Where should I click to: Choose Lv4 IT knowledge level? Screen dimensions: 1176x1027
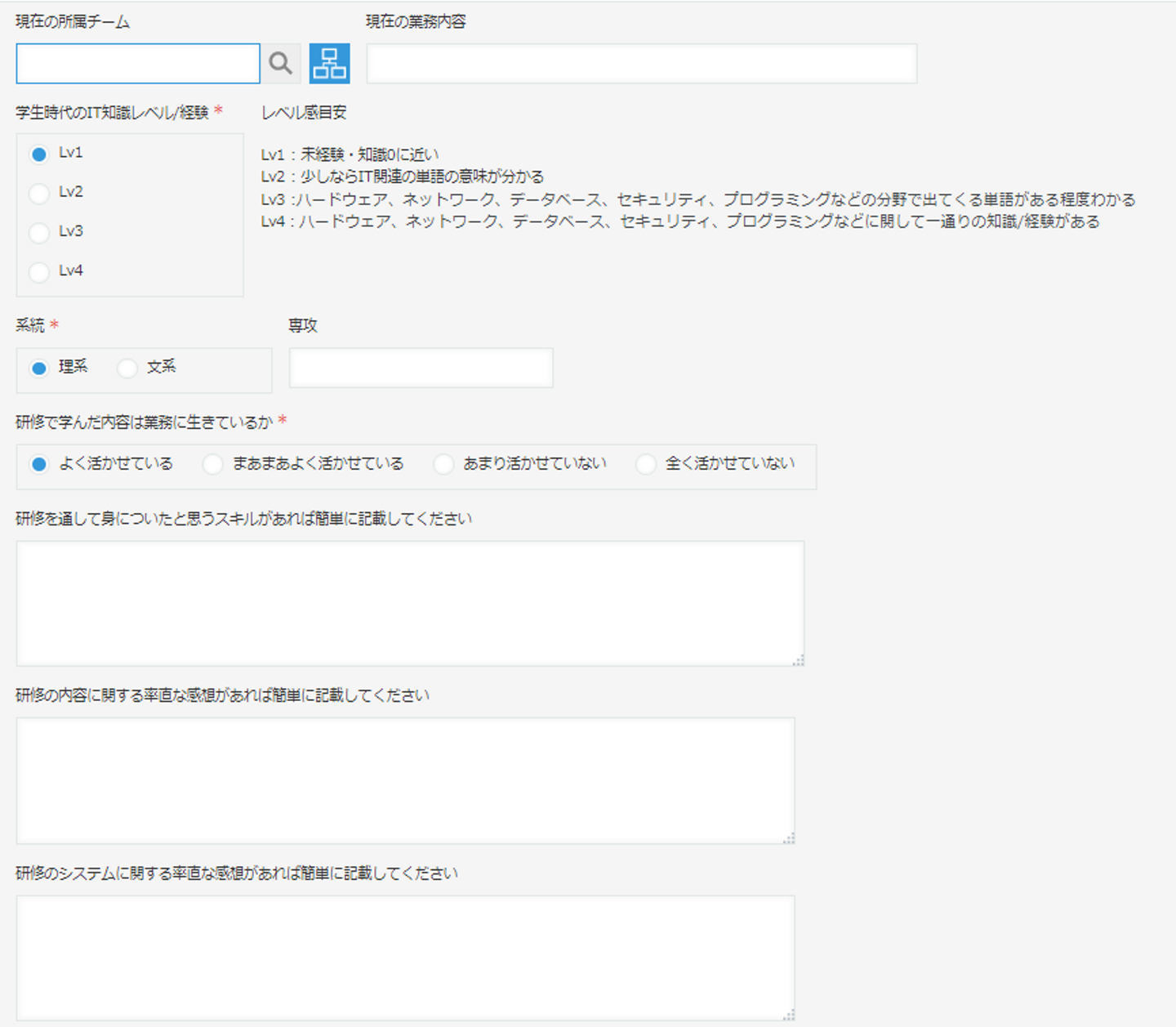[x=39, y=271]
